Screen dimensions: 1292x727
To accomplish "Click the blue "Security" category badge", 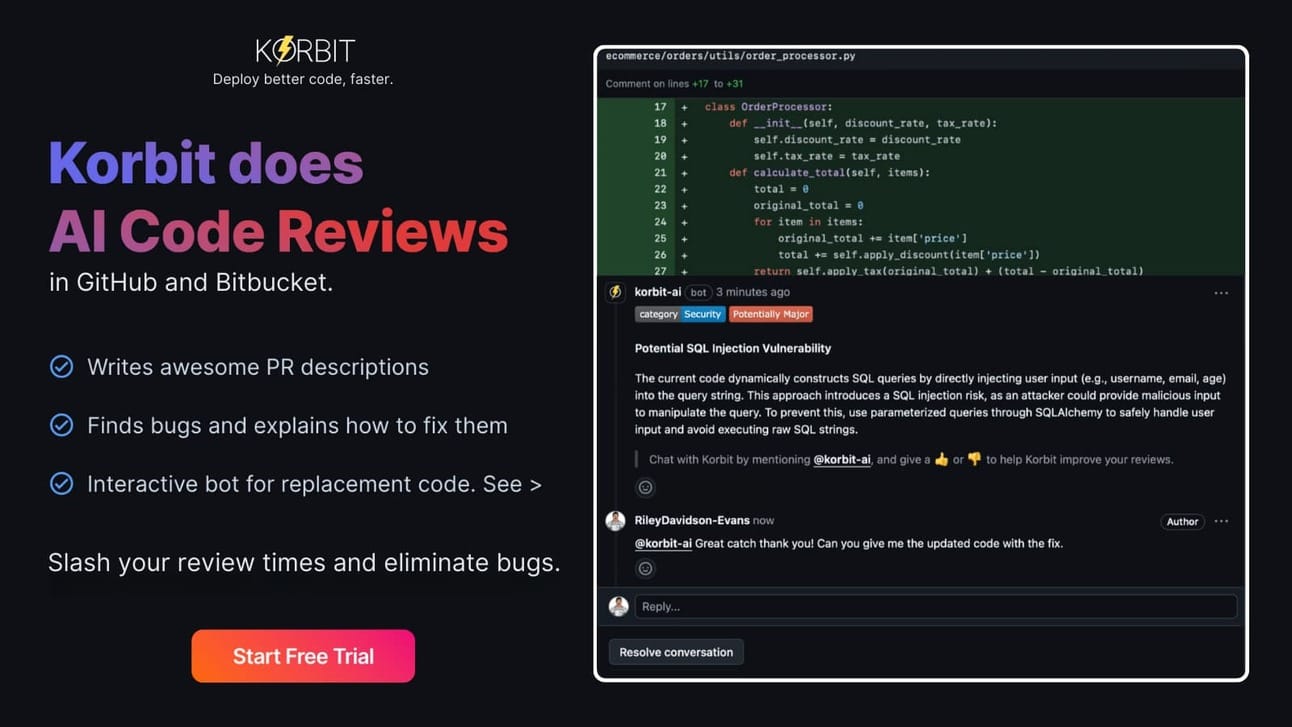I will [x=702, y=314].
